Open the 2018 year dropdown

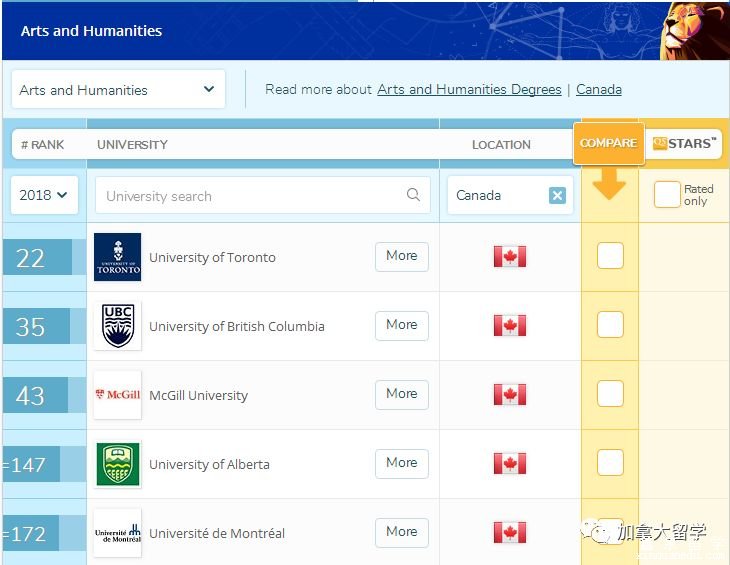44,195
